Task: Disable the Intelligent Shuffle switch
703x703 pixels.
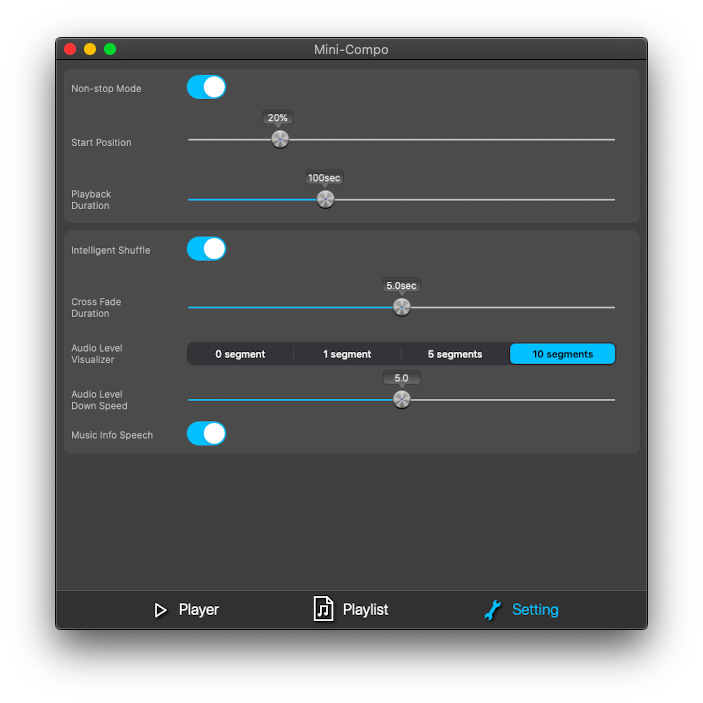Action: [206, 249]
